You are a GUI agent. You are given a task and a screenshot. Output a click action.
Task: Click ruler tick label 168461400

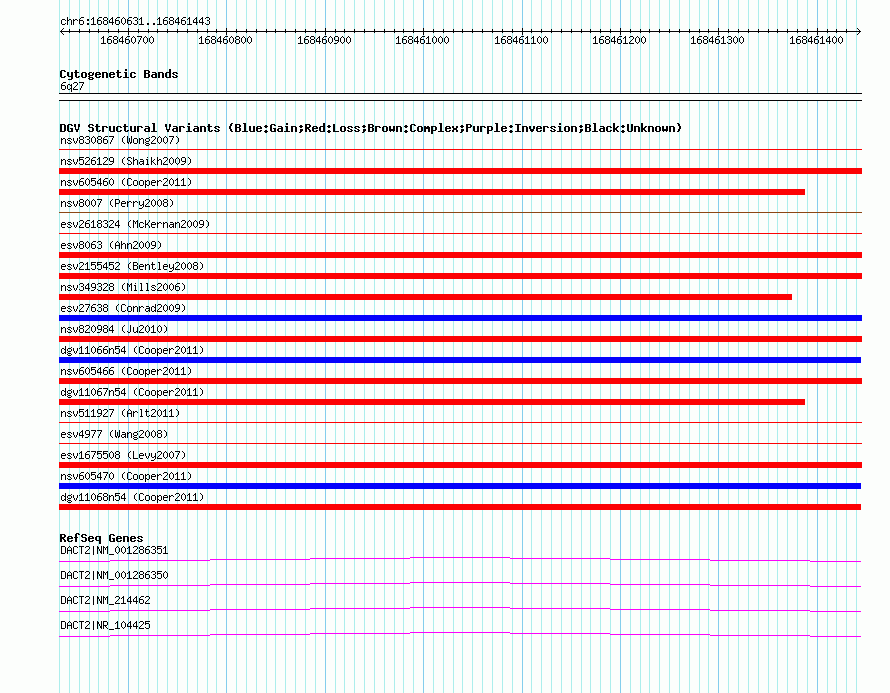[x=816, y=40]
